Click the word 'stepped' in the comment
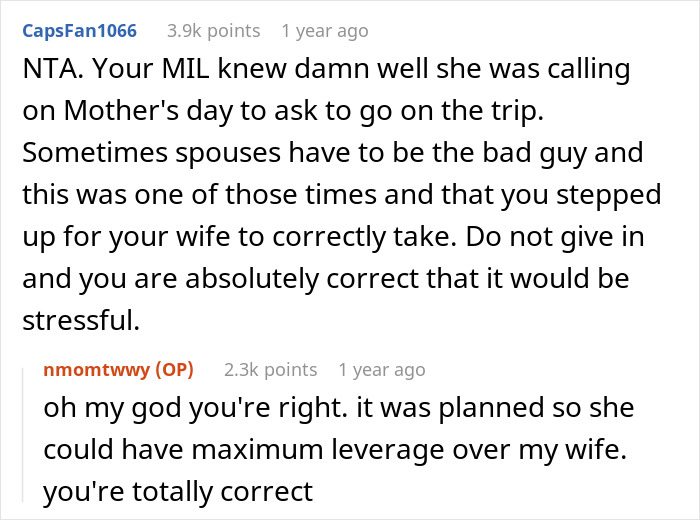This screenshot has height=520, width=700. coord(608,195)
